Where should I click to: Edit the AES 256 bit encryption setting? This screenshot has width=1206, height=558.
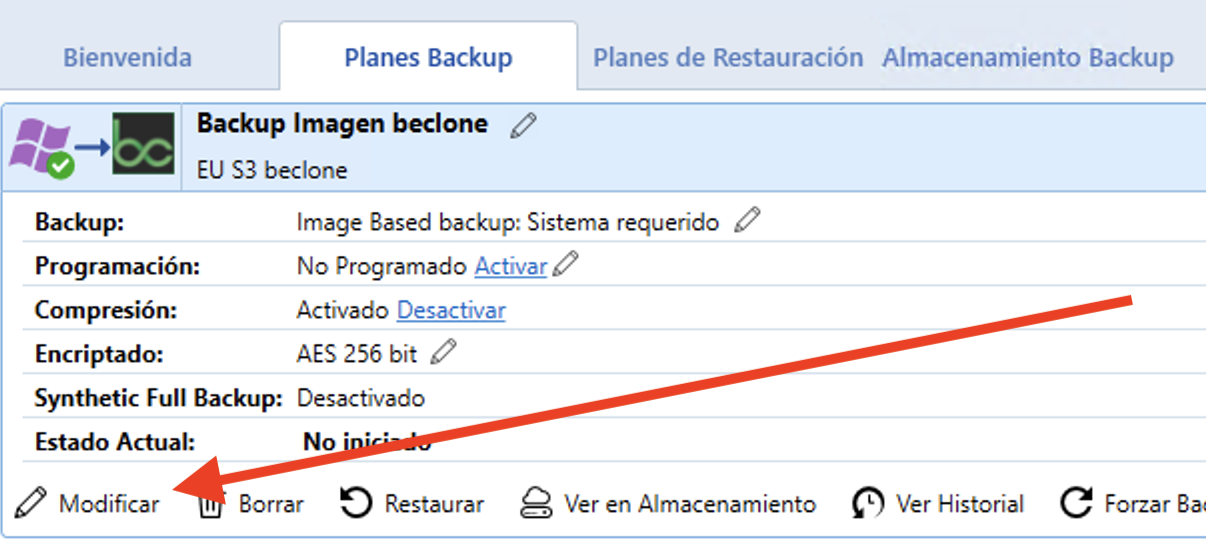pos(444,352)
